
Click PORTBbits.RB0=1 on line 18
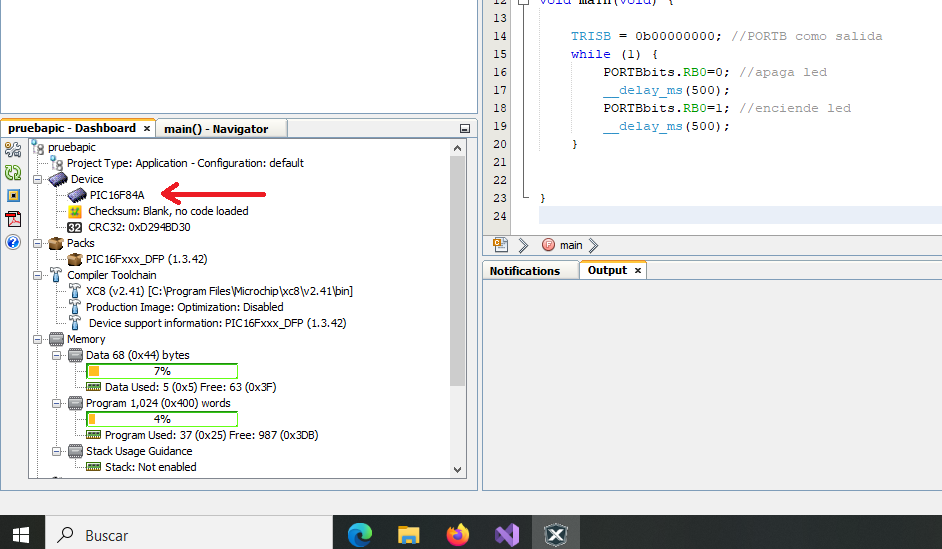(x=666, y=108)
